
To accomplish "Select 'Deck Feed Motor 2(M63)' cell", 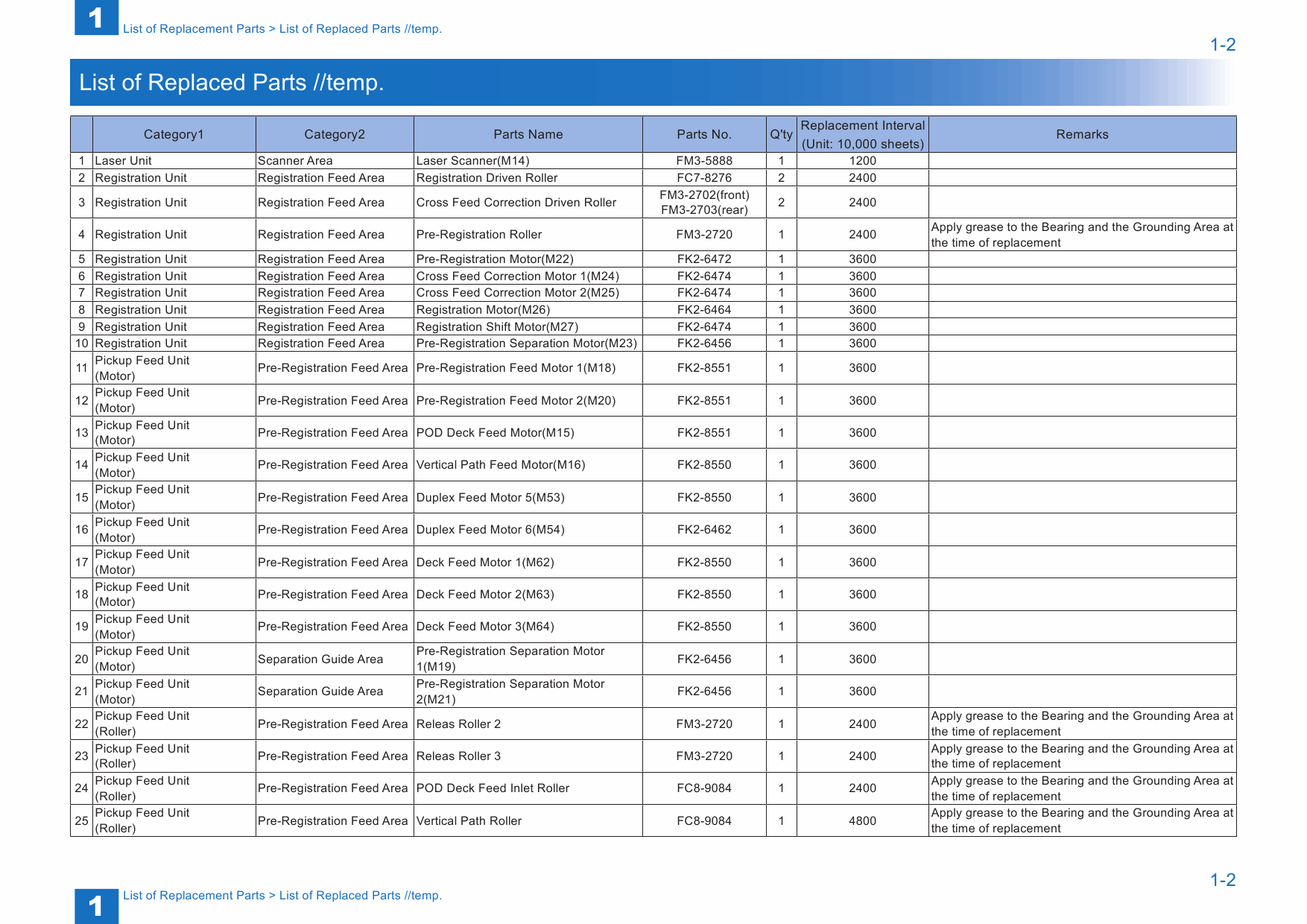I will 528,595.
